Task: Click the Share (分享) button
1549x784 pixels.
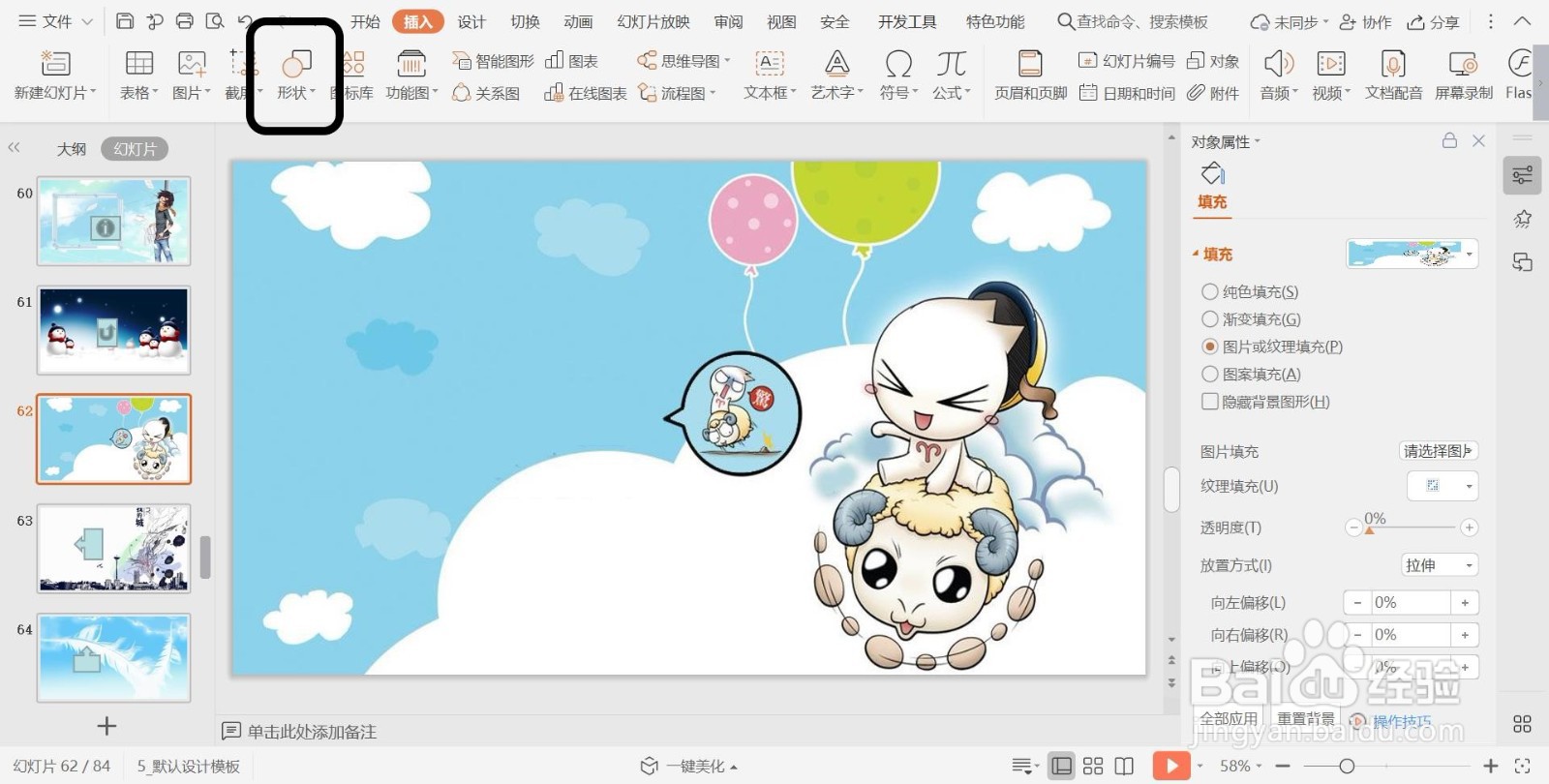Action: coord(1434,21)
